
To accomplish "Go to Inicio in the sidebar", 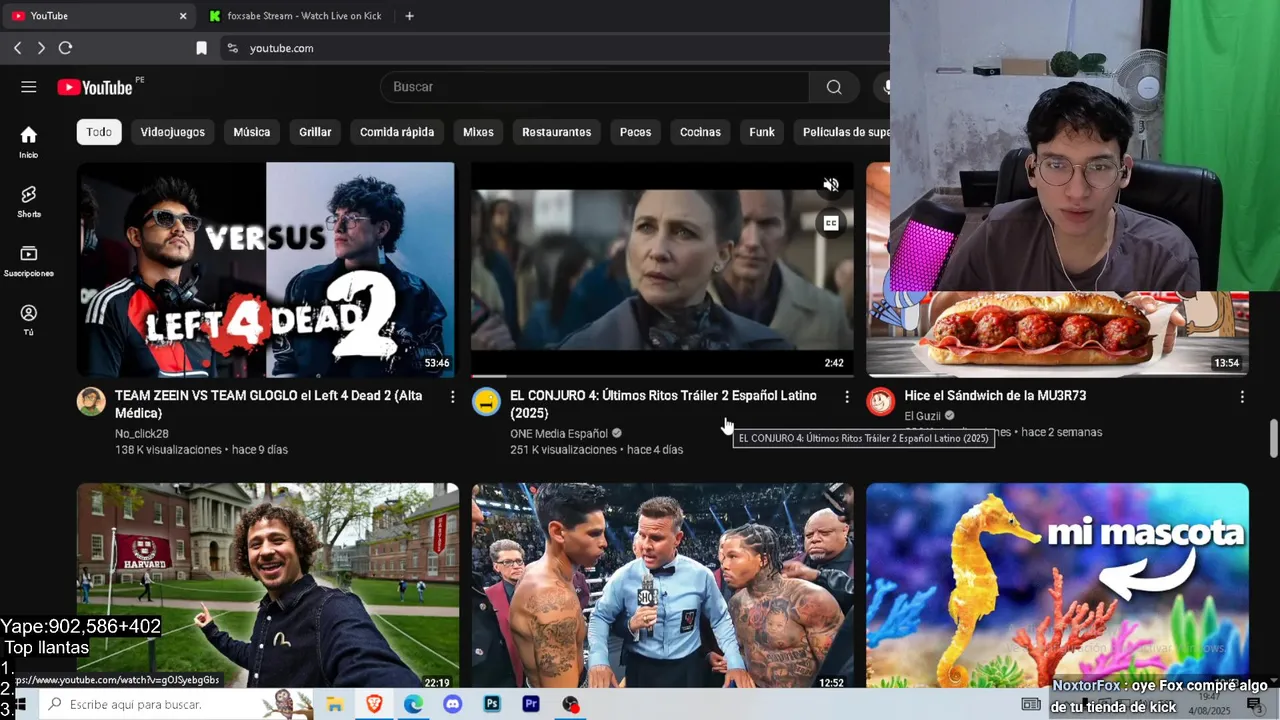I will click(x=28, y=142).
